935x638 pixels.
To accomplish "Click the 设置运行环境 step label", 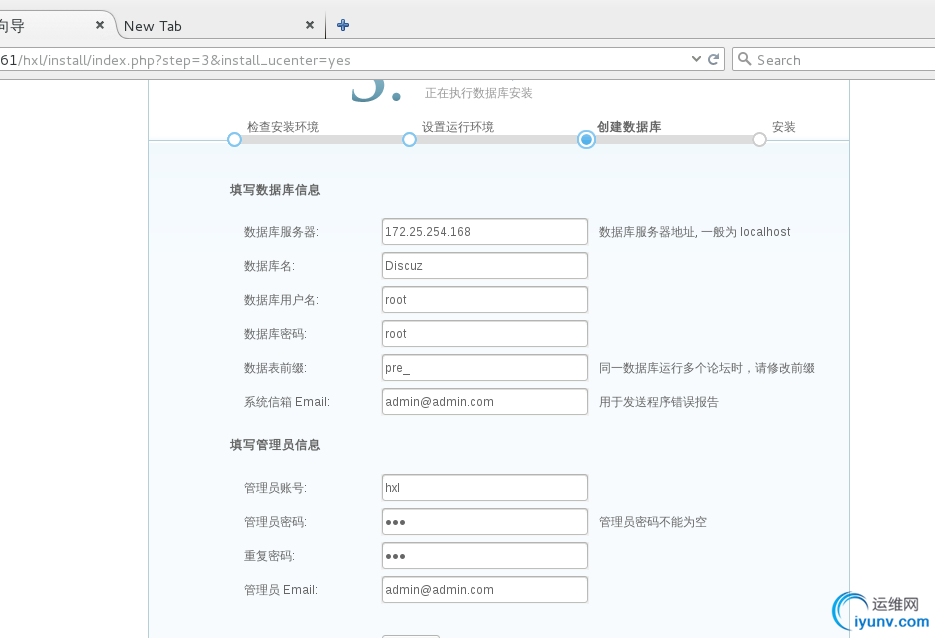I will point(458,126).
